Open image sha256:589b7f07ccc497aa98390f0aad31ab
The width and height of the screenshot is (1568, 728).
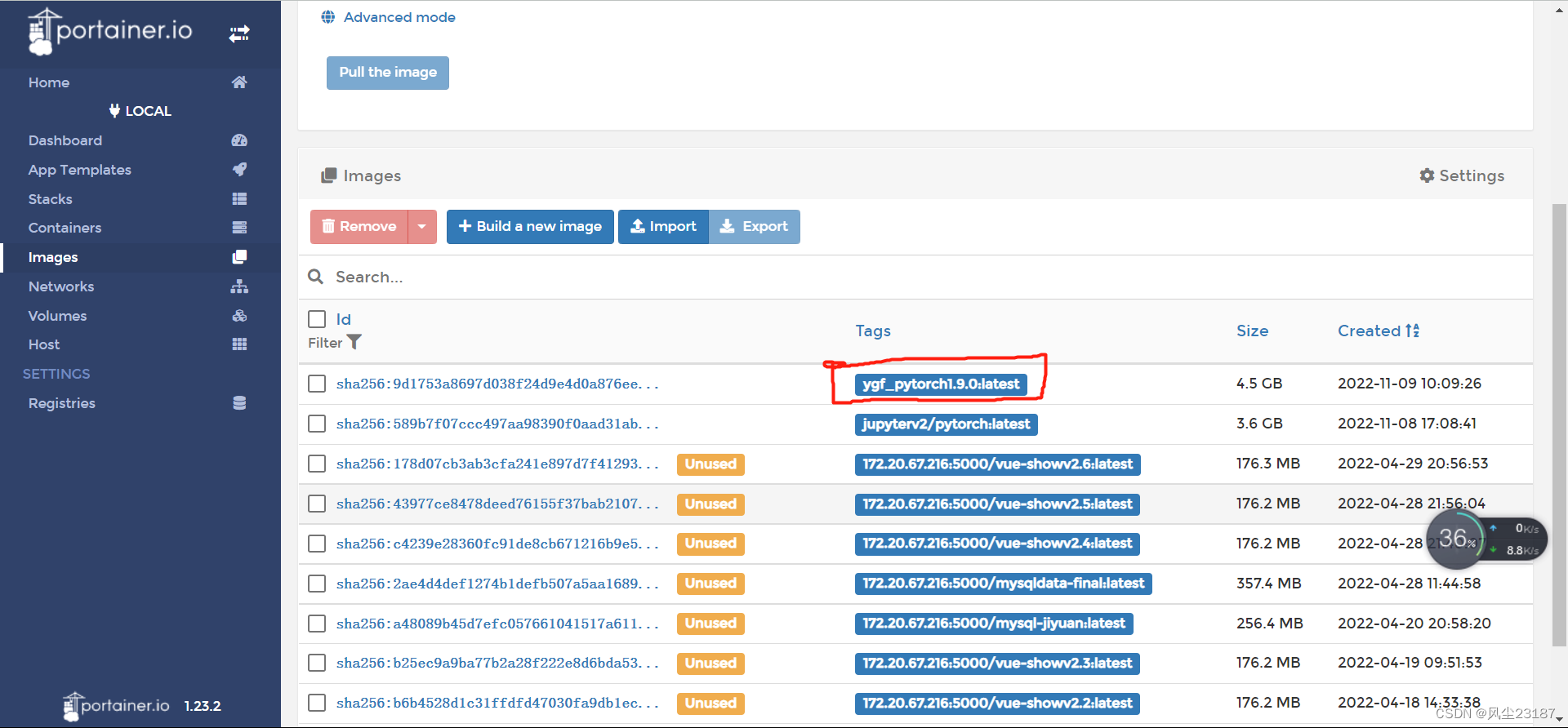[x=497, y=424]
